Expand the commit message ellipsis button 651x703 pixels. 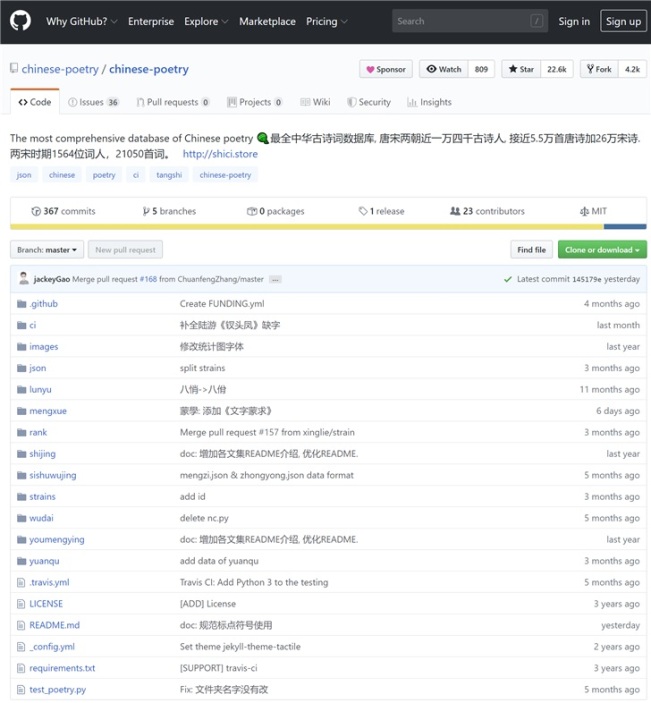pyautogui.click(x=275, y=279)
